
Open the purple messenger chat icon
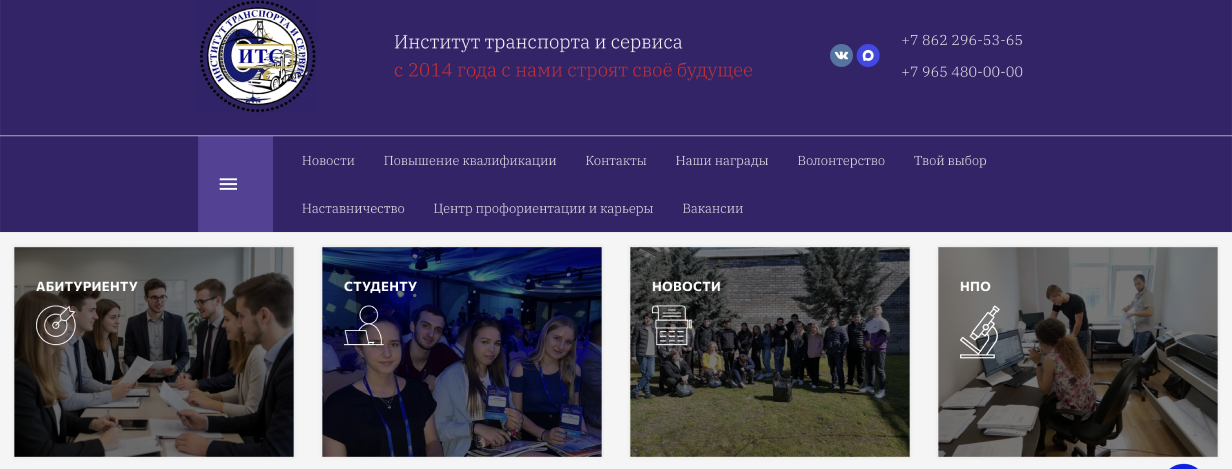868,56
